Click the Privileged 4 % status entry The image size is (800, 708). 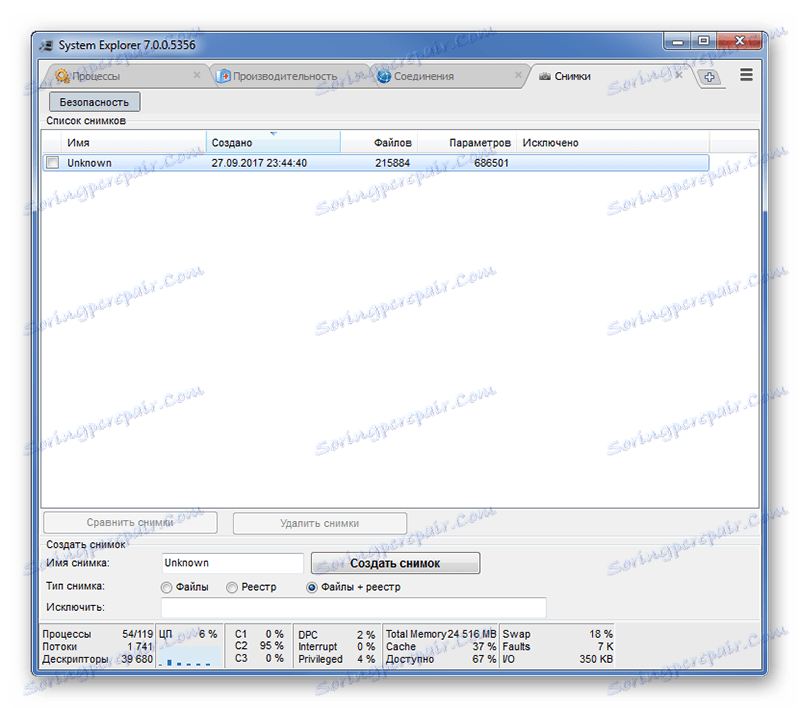coord(337,659)
